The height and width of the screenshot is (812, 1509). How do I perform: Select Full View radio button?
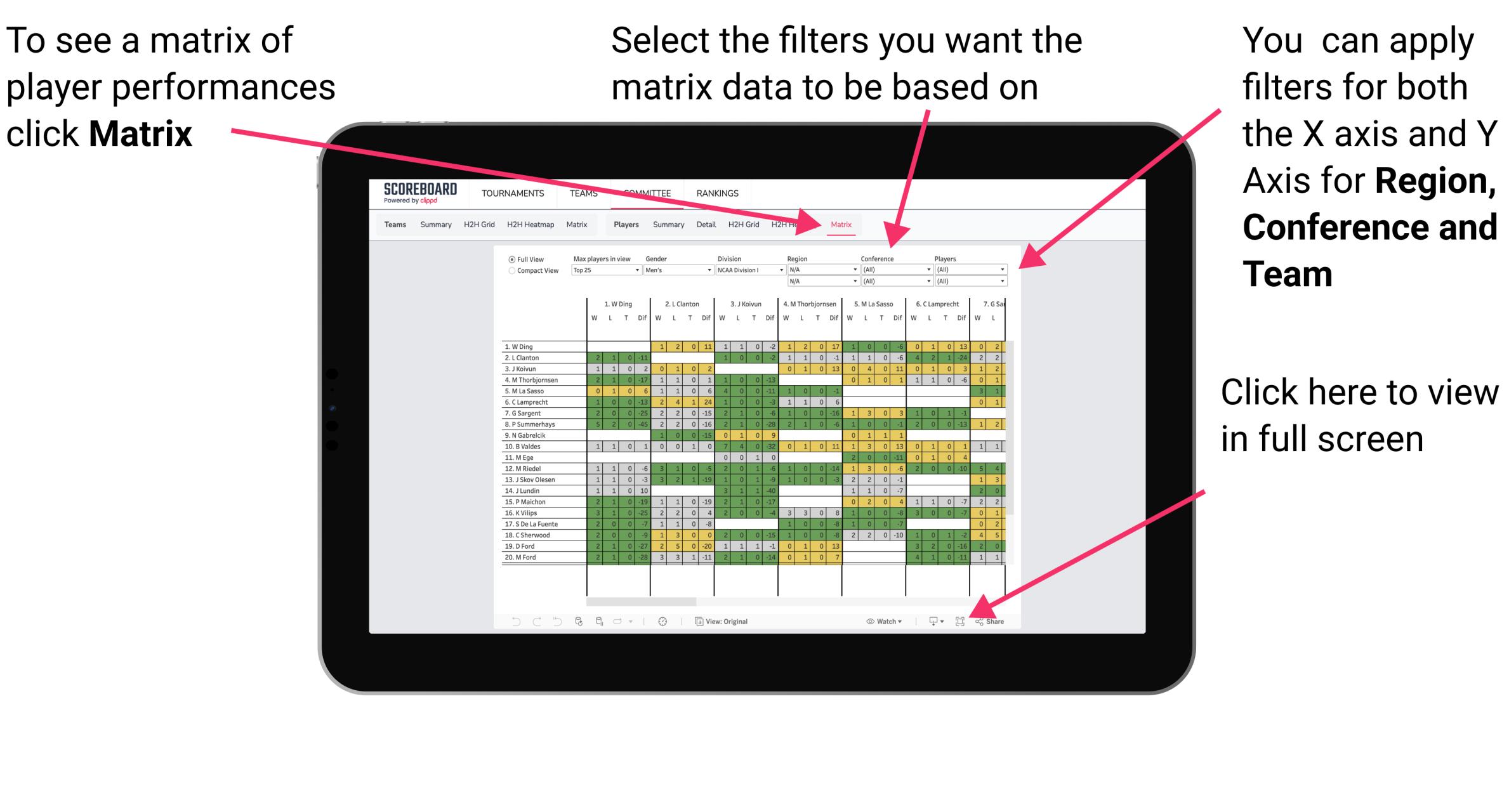511,262
